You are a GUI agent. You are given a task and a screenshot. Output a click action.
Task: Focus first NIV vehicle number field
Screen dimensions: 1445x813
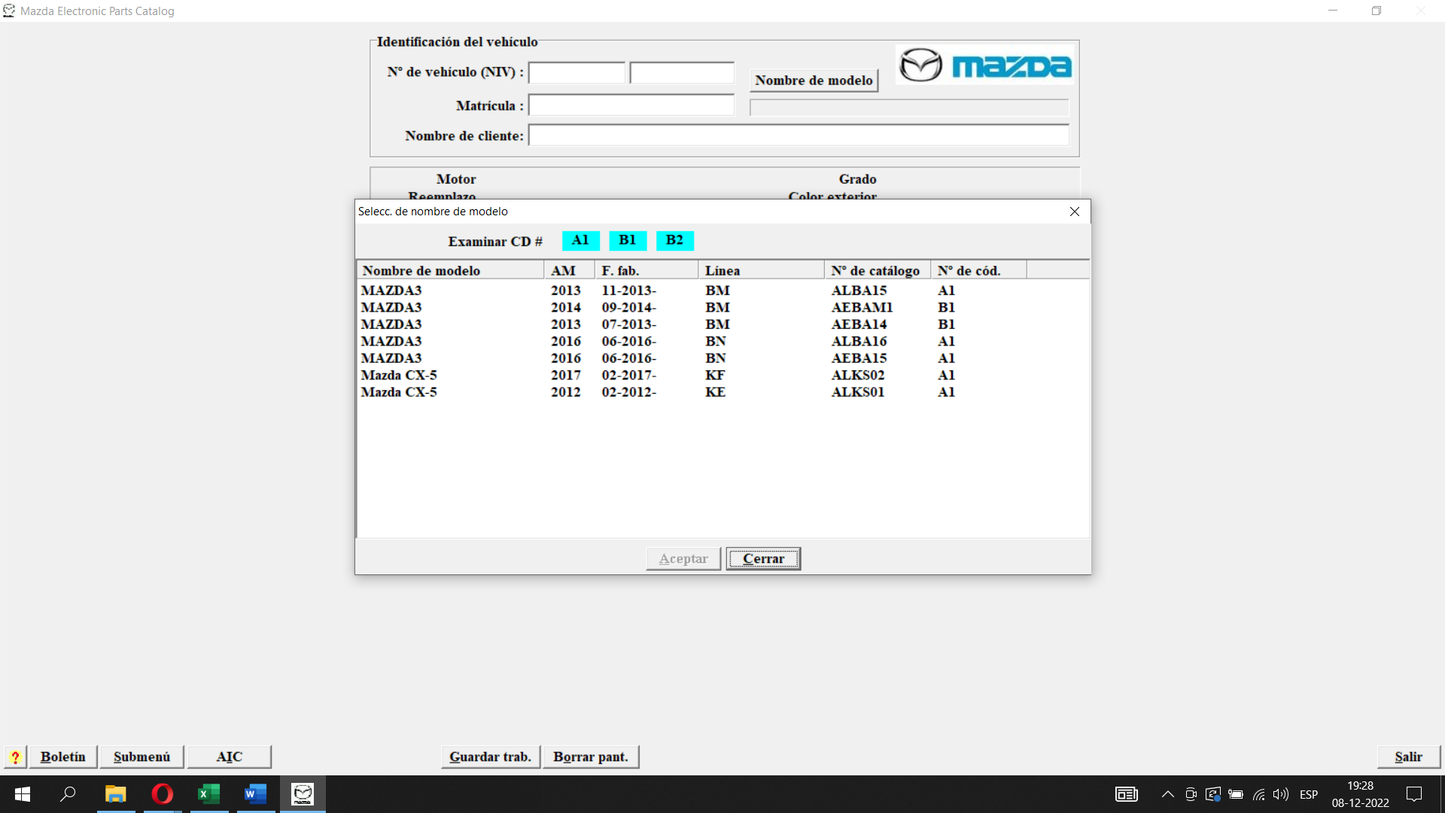[577, 73]
